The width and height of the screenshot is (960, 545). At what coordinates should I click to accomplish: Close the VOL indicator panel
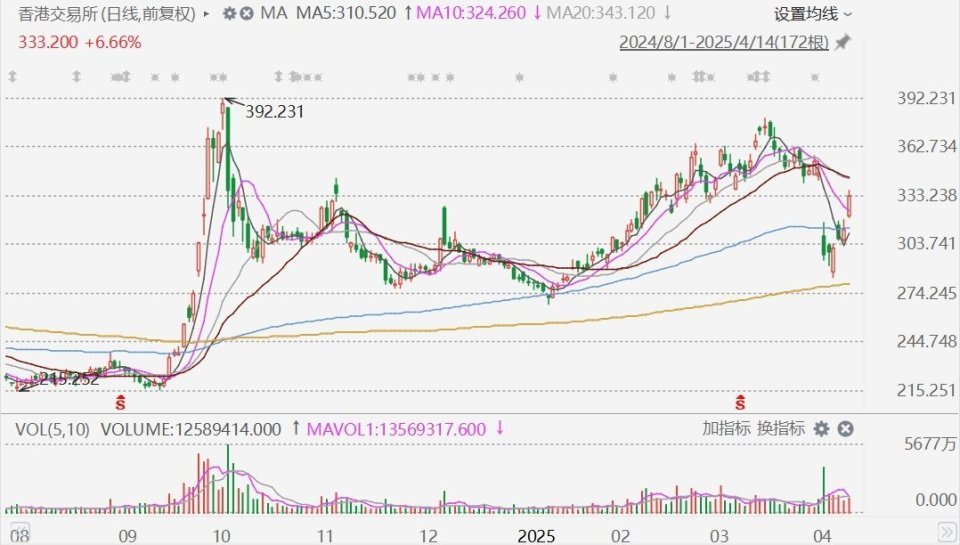(x=845, y=429)
